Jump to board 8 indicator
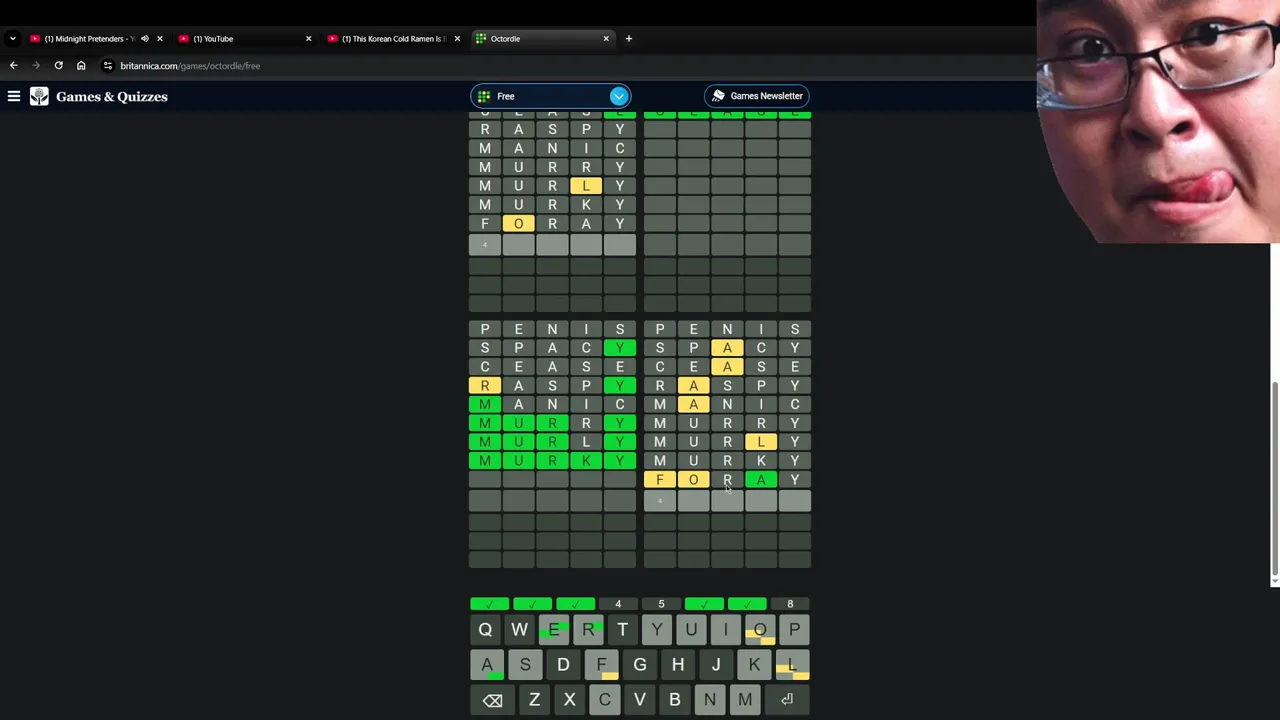This screenshot has width=1280, height=720. pyautogui.click(x=790, y=604)
